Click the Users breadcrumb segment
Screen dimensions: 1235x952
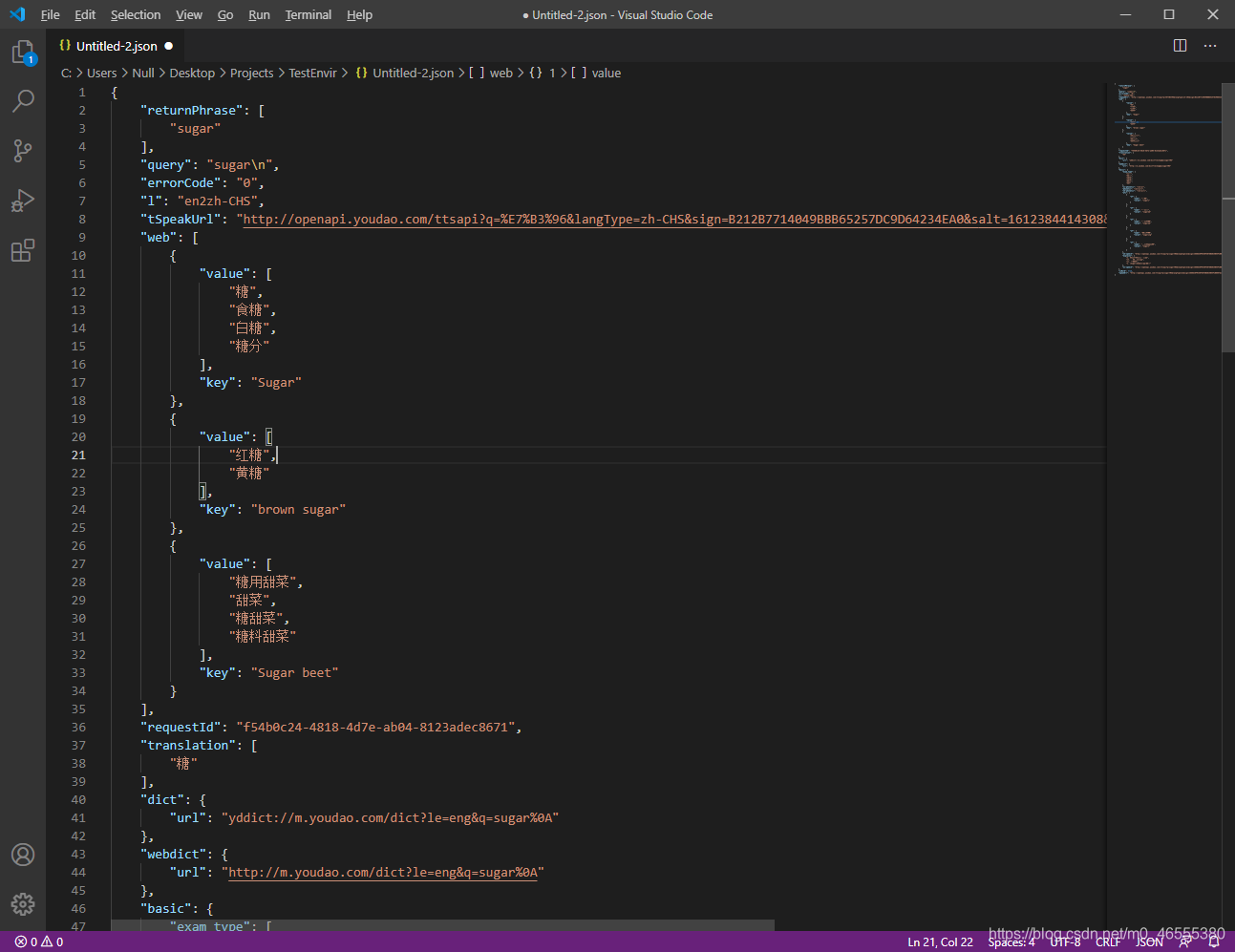tap(101, 73)
